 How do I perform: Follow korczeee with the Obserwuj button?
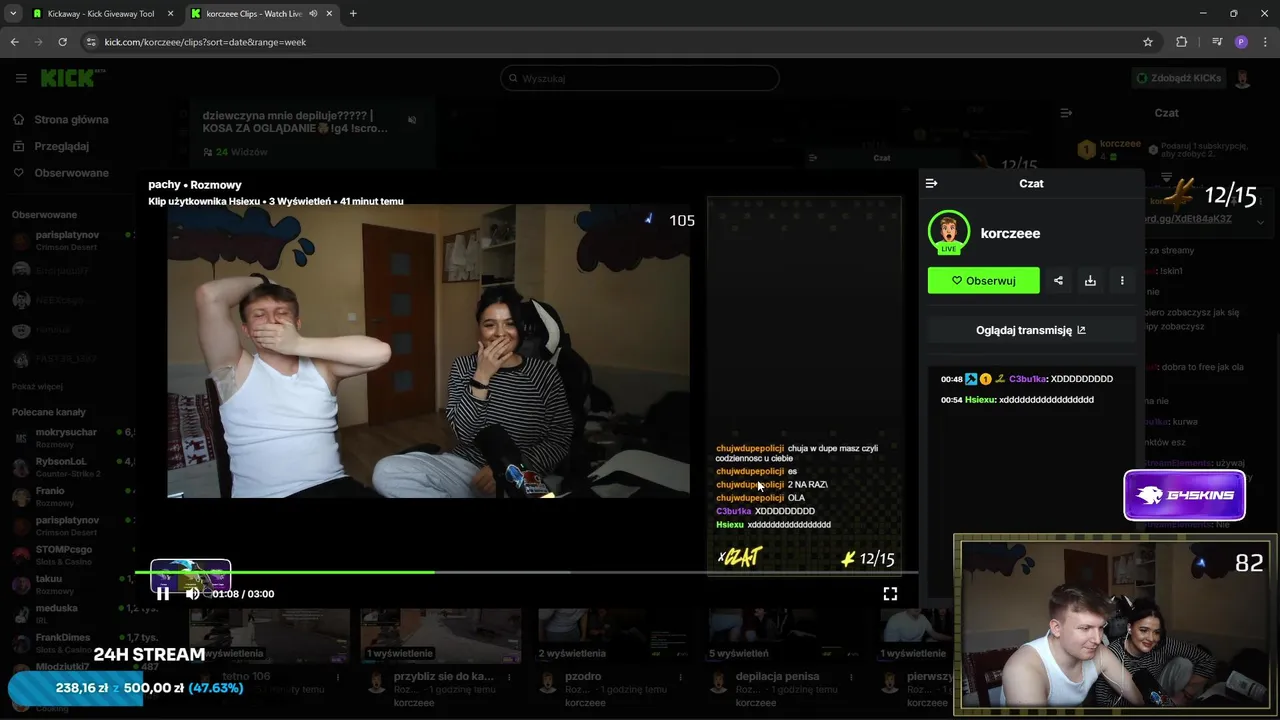983,281
